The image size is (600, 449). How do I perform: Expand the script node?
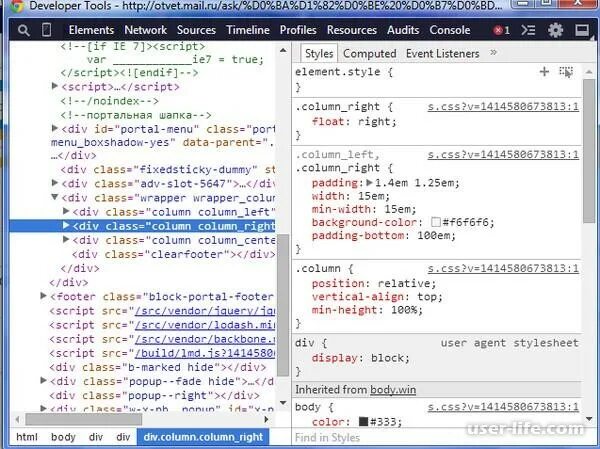tap(55, 86)
